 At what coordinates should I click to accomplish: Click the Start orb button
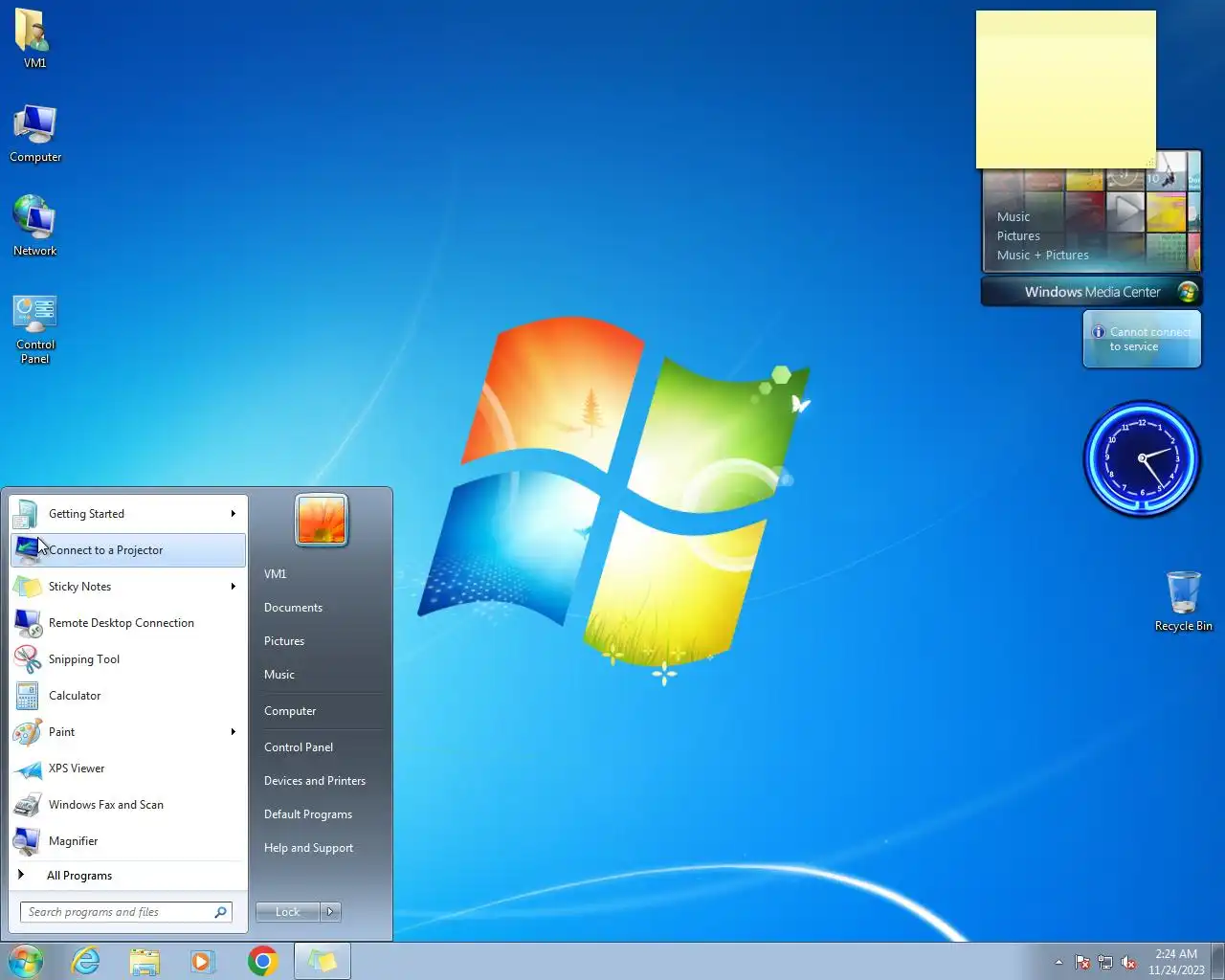click(26, 961)
